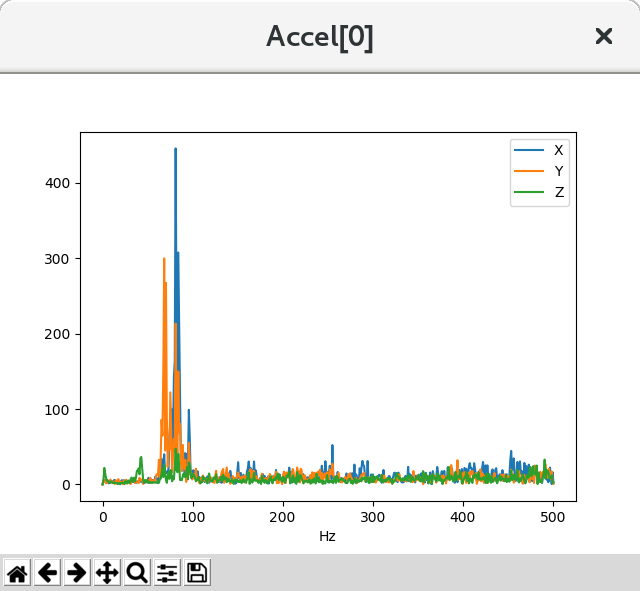Click the Z label in the legend
The height and width of the screenshot is (591, 640).
(558, 192)
